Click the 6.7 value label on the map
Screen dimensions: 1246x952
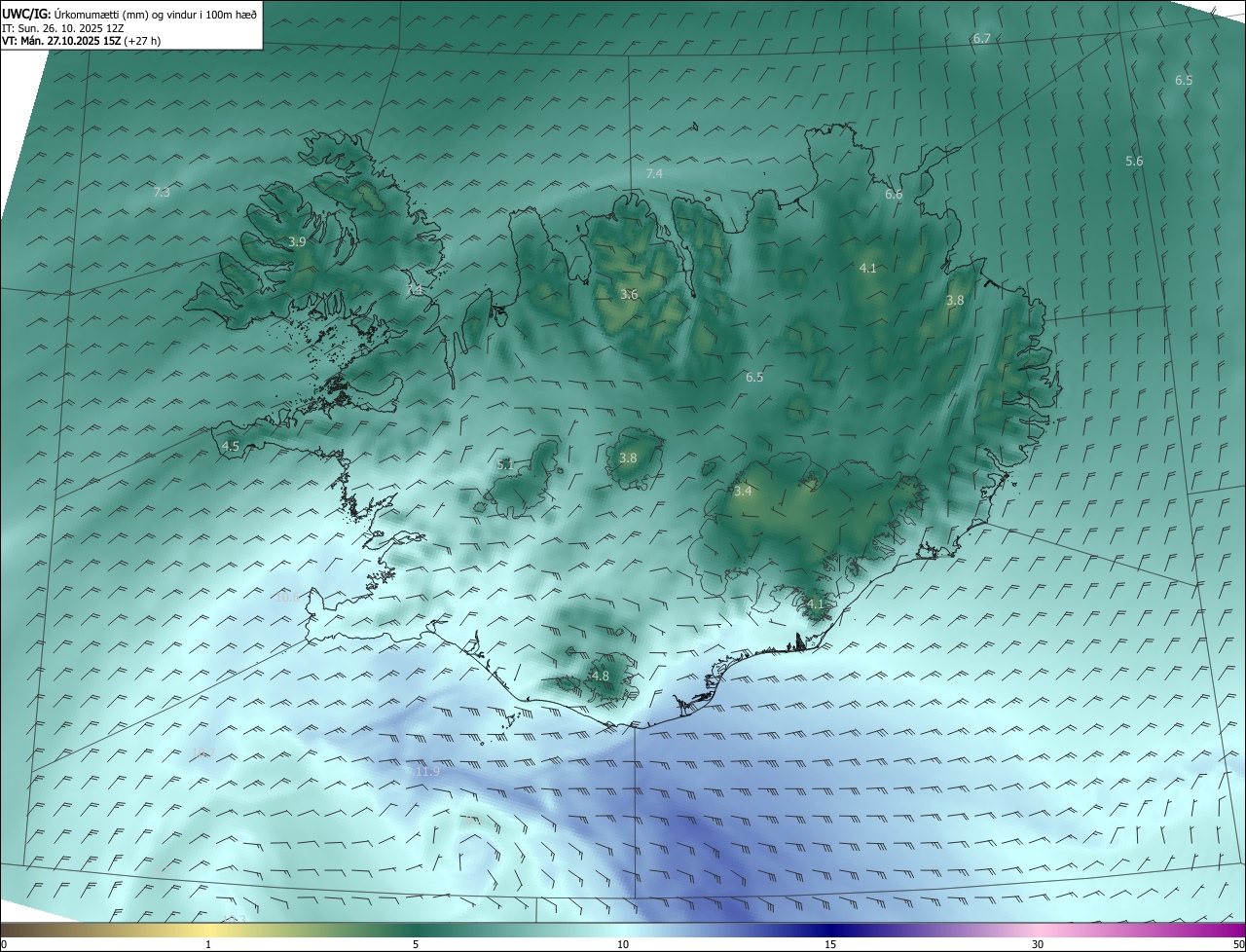(981, 39)
